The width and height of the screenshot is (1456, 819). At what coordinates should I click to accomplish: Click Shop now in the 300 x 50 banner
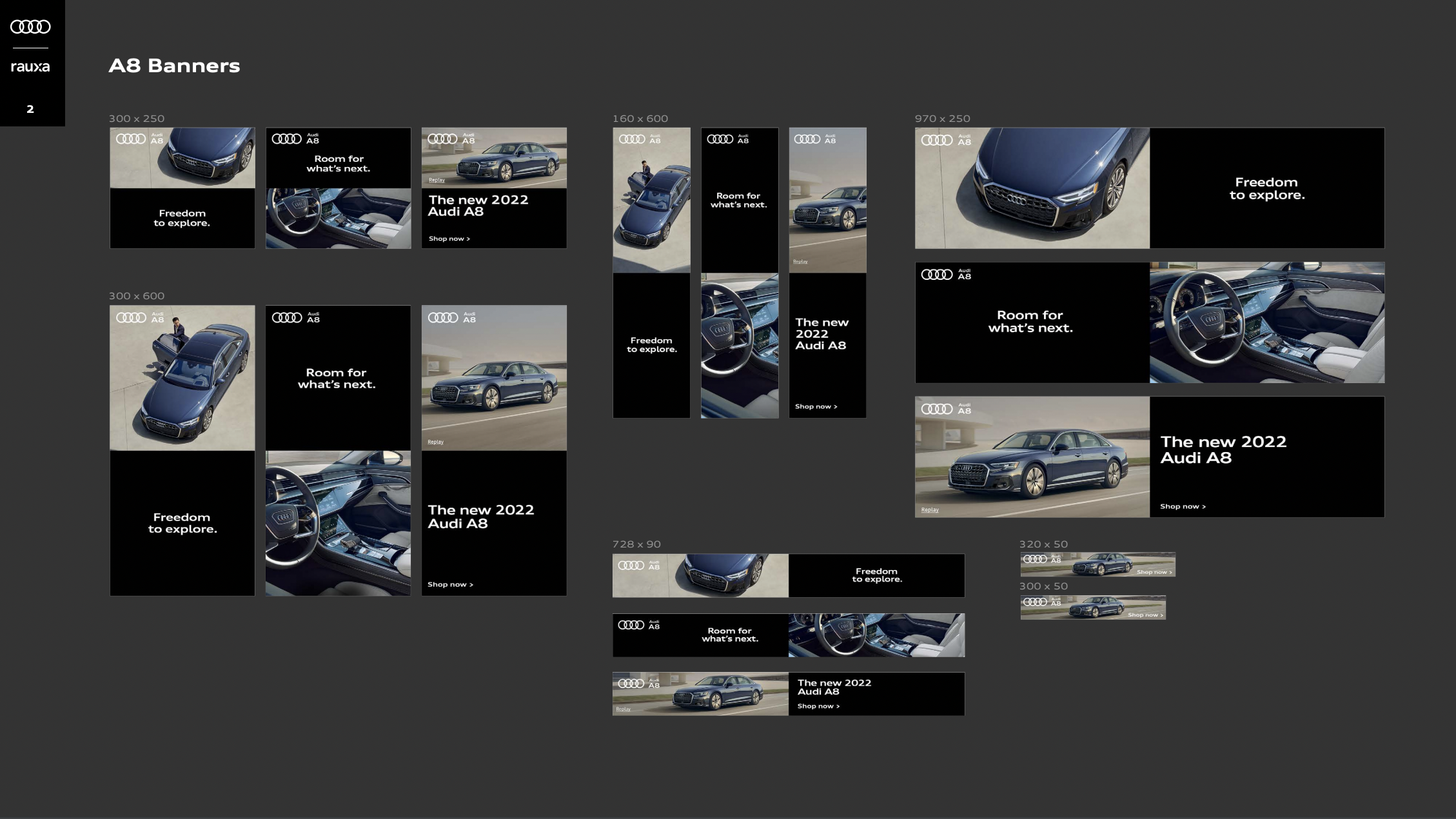pyautogui.click(x=1145, y=615)
